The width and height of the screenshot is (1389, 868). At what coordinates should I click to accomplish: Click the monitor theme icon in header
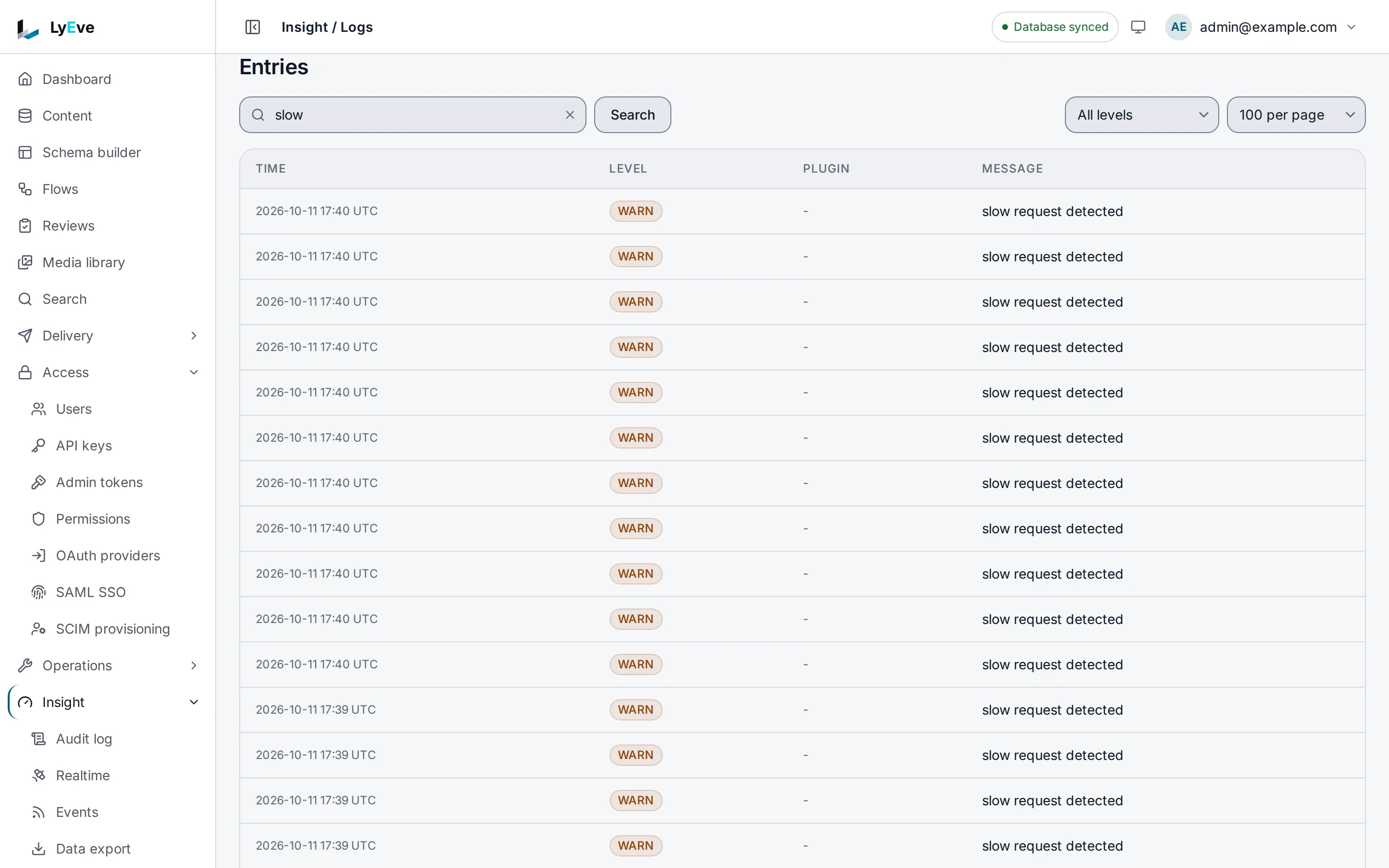coord(1138,27)
